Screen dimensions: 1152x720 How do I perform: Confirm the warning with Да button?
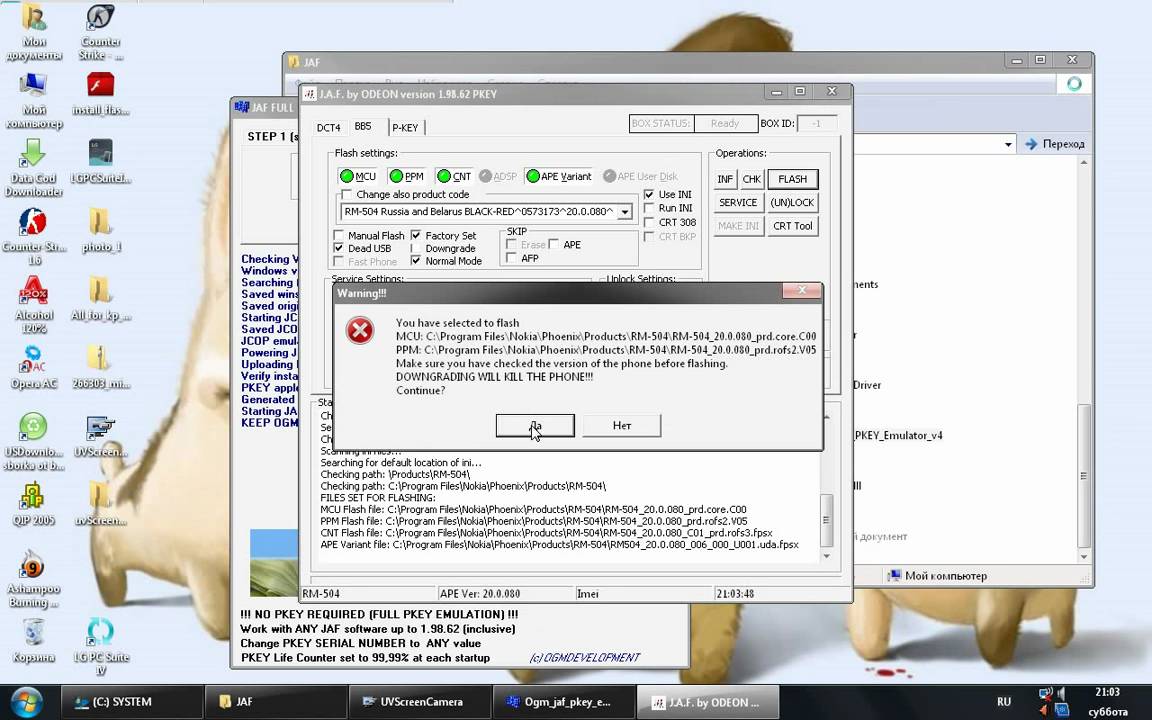(535, 425)
